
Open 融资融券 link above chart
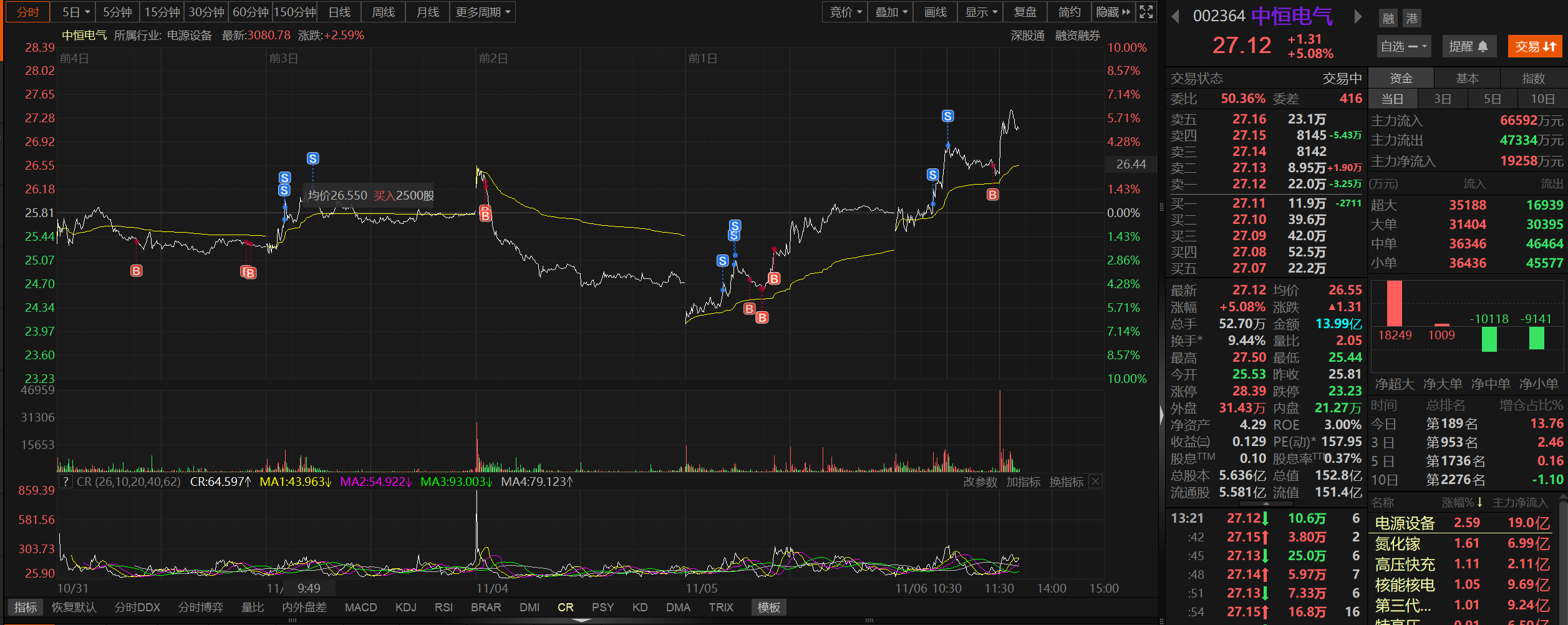[x=1078, y=36]
